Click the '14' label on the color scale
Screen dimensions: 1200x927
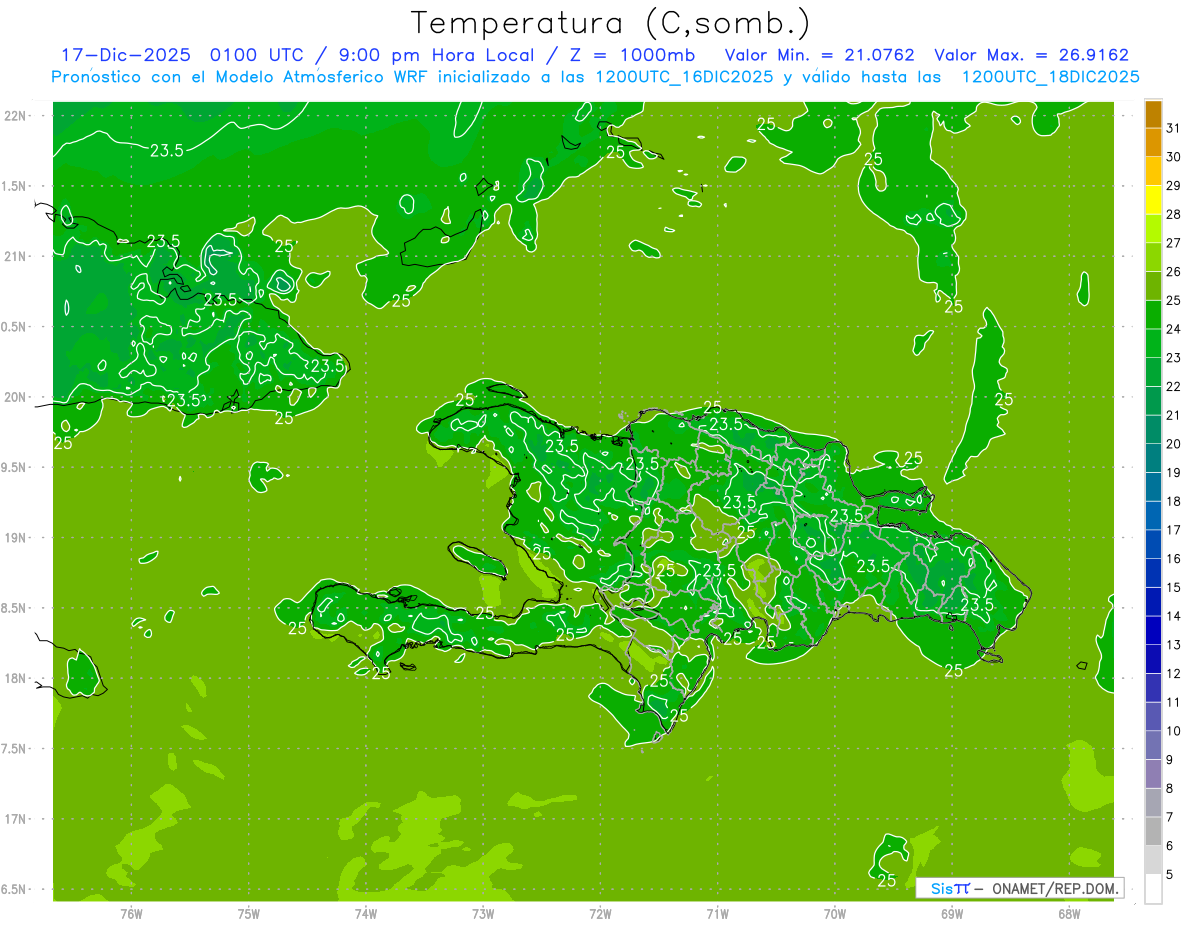point(1174,616)
